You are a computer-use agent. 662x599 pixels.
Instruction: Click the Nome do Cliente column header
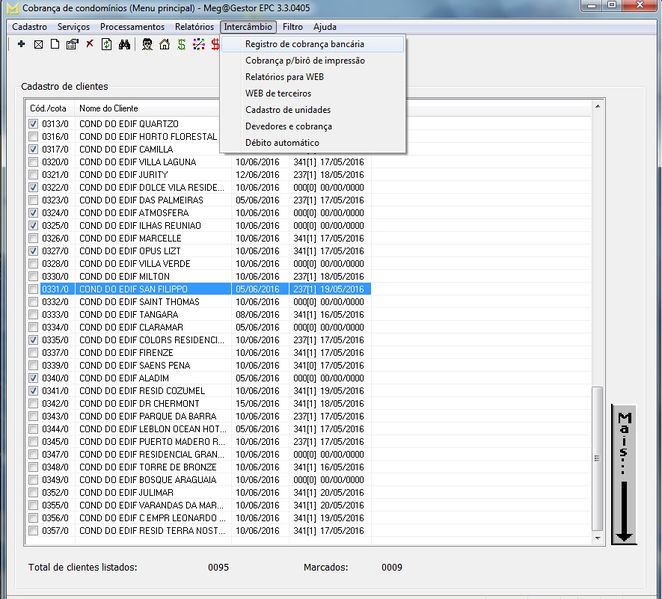point(108,108)
